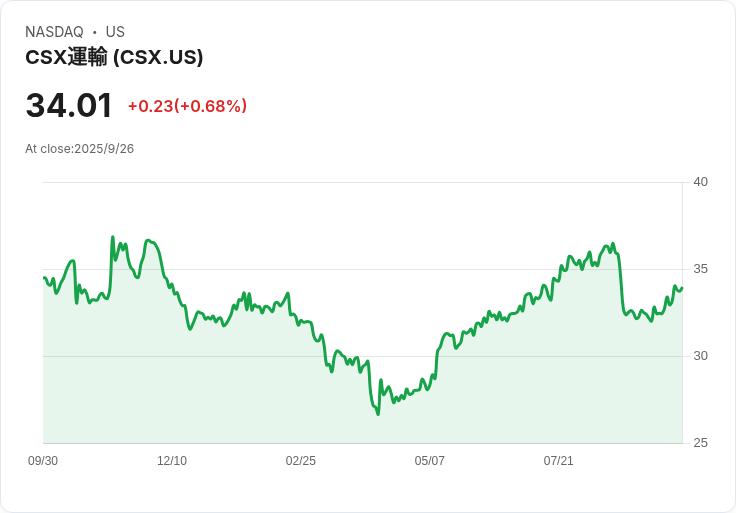Click the 30 label on the price axis
736x513 pixels.
(x=700, y=356)
